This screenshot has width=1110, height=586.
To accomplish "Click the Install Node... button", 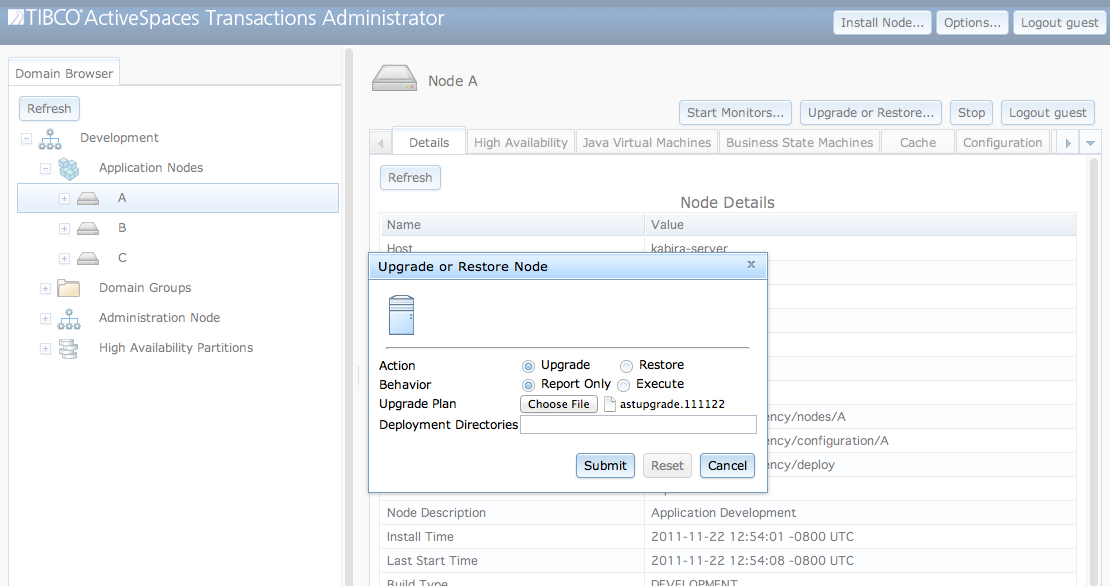I will pyautogui.click(x=882, y=23).
